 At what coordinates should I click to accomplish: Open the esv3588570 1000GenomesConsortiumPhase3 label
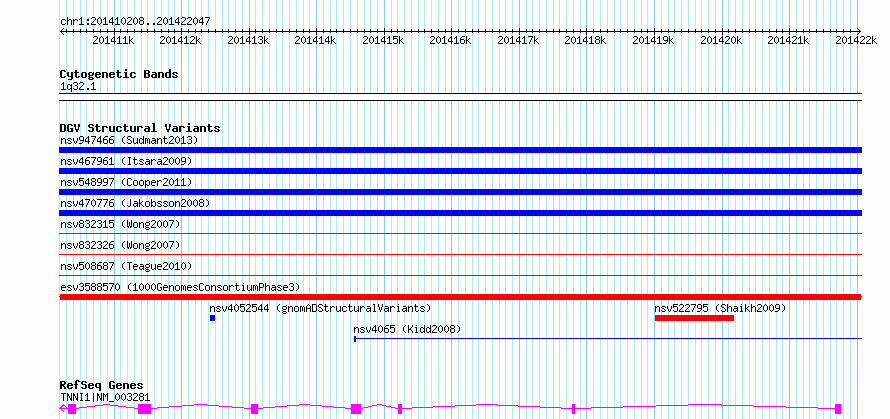[180, 287]
